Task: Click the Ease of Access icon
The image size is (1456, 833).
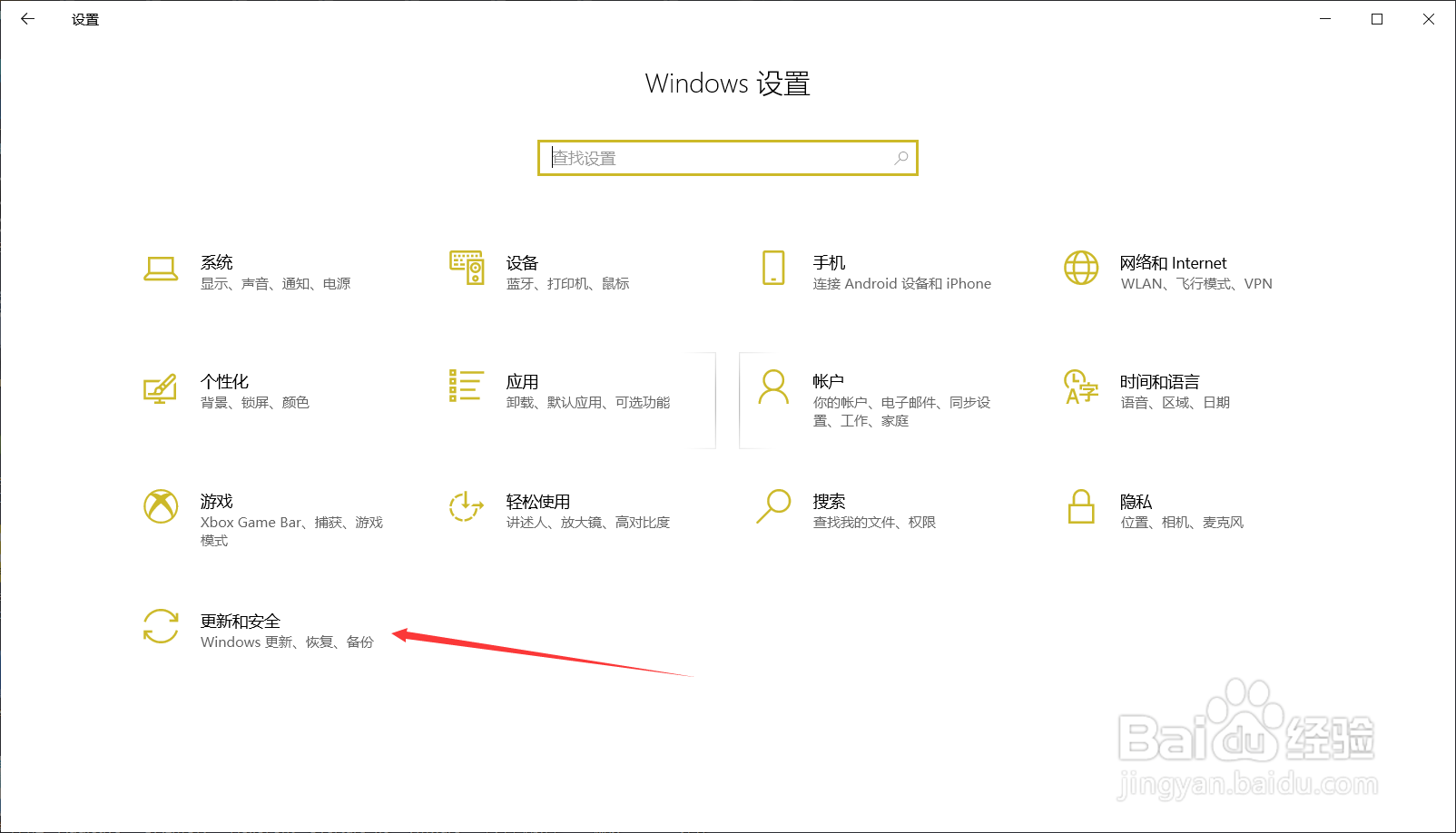Action: [x=466, y=506]
